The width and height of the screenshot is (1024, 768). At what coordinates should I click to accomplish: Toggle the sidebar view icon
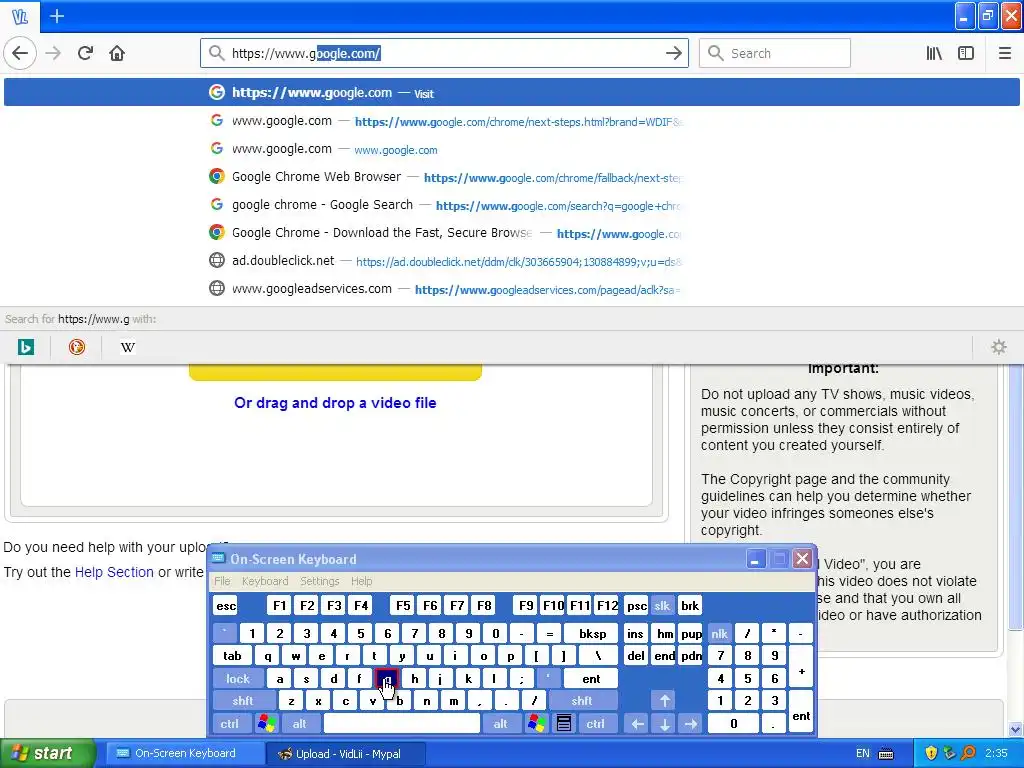pyautogui.click(x=966, y=54)
